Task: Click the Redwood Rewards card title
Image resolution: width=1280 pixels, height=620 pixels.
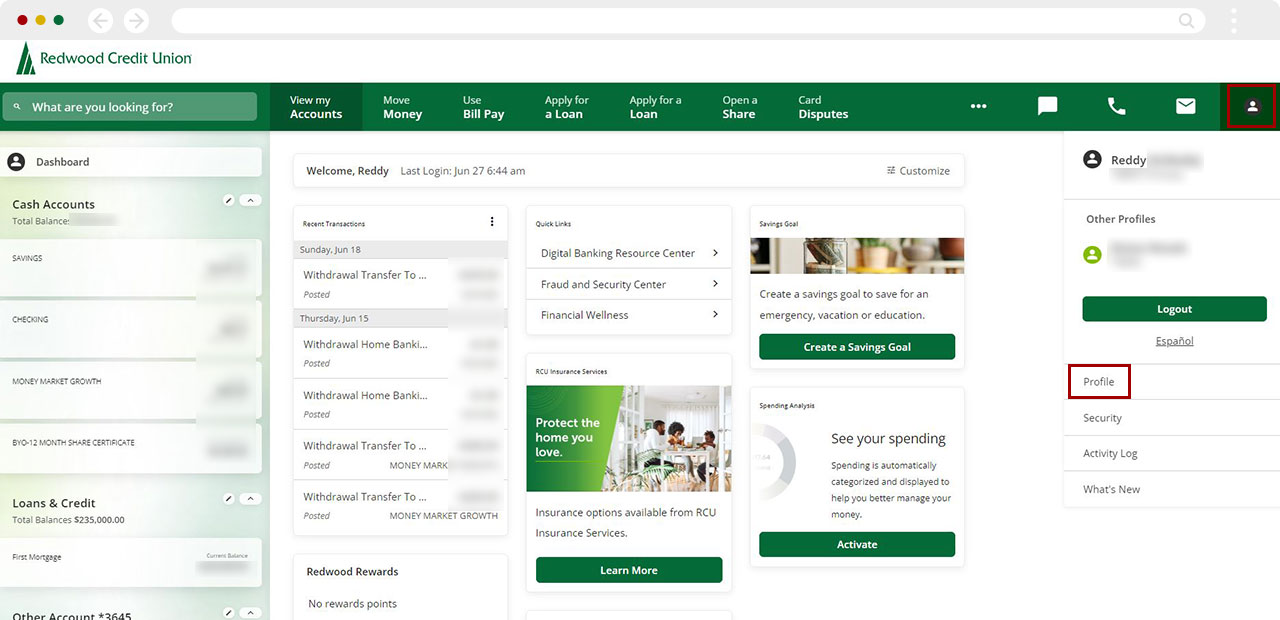Action: (x=352, y=572)
